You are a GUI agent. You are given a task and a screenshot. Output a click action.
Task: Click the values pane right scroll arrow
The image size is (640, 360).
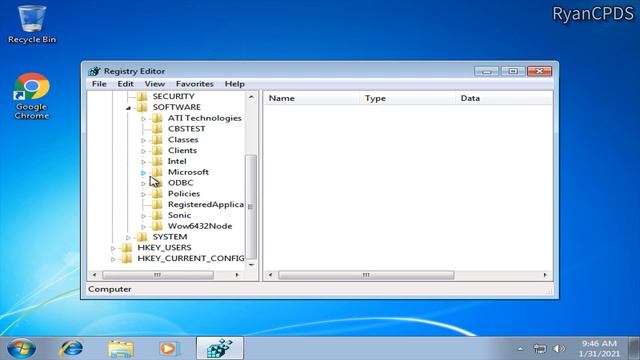click(x=545, y=275)
